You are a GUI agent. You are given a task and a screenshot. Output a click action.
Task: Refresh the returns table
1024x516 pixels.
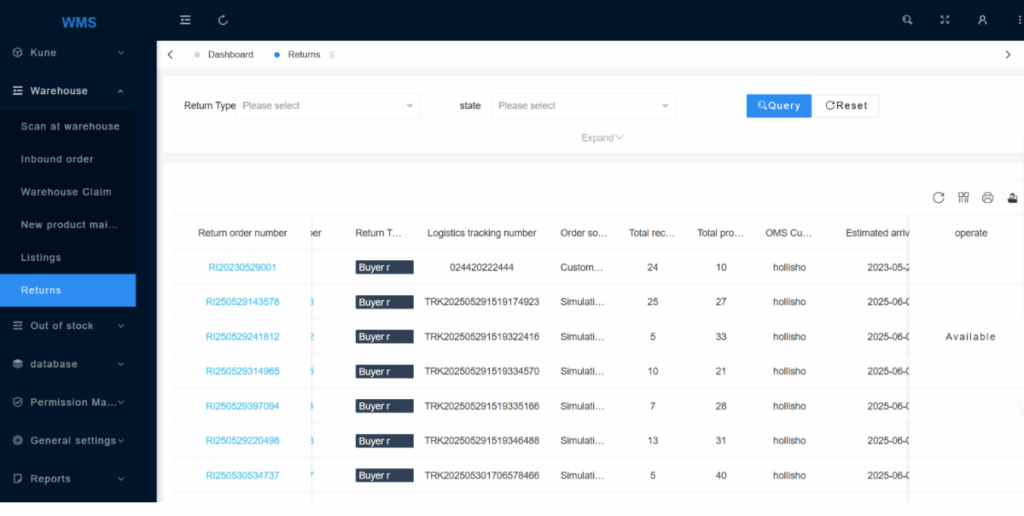938,197
